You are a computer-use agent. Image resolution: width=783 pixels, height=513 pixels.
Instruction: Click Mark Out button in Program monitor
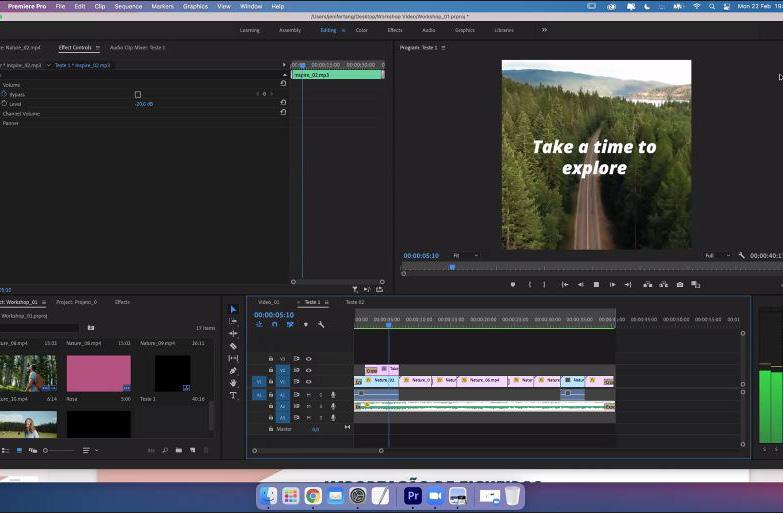pos(544,285)
